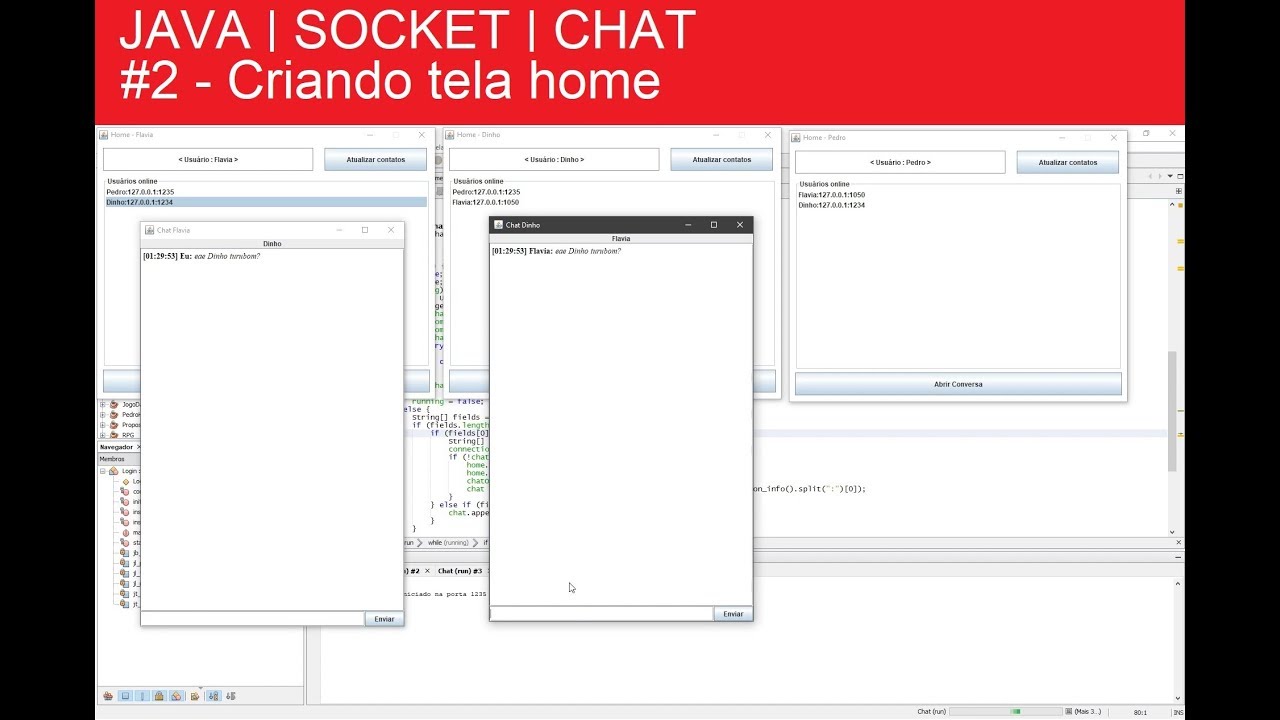Click the Dinho header in Chat Flavia window
This screenshot has height=720, width=1280.
[x=272, y=243]
